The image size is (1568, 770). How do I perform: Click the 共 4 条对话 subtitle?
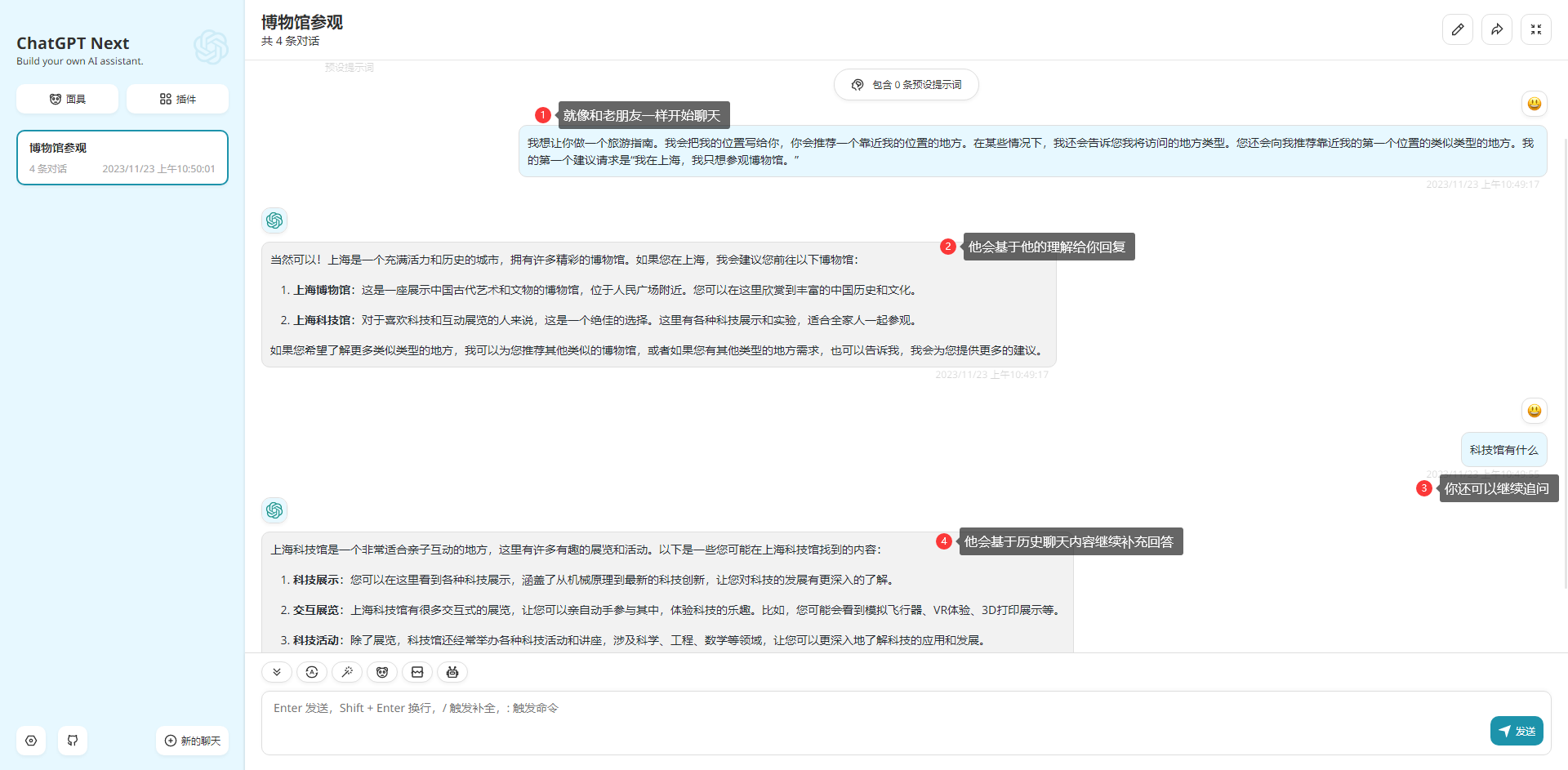290,41
